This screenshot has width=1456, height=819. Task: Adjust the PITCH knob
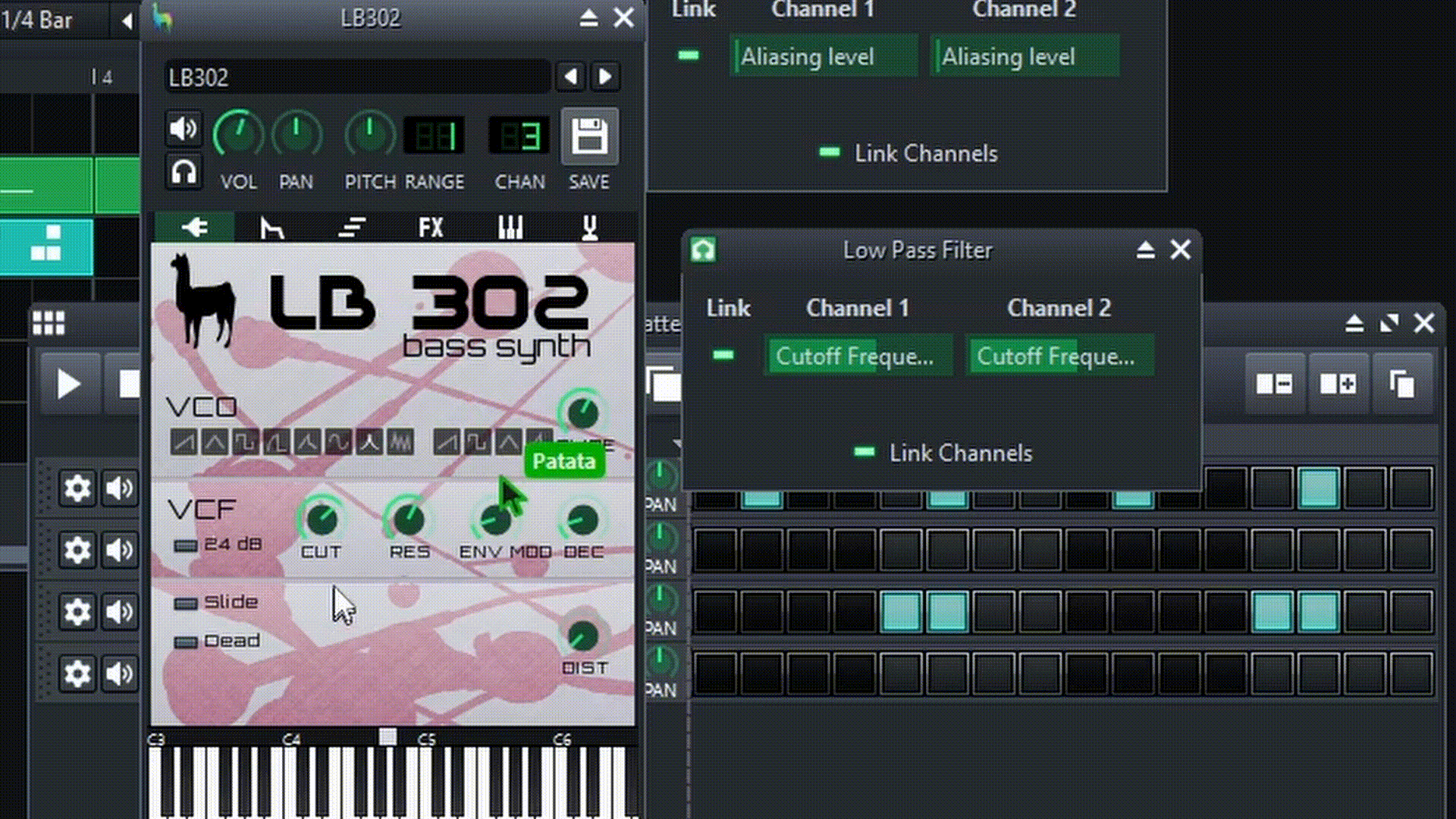click(370, 135)
